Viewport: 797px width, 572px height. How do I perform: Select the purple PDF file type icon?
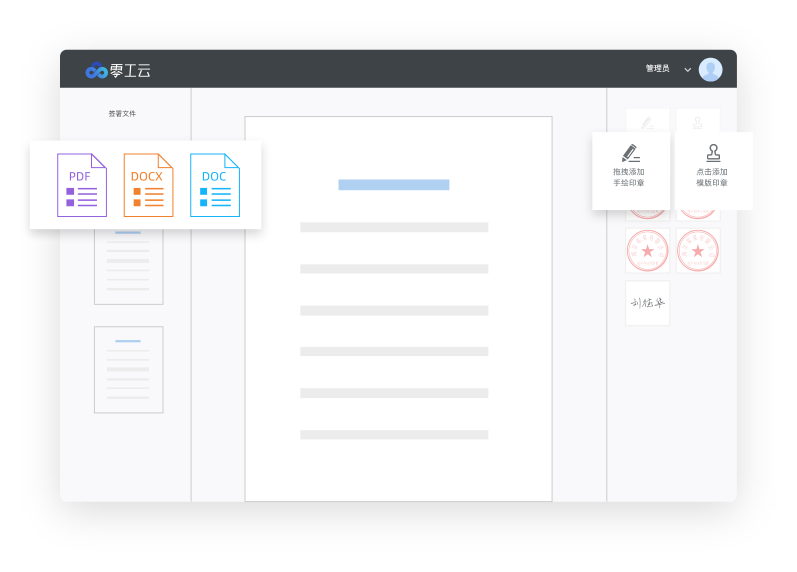(x=82, y=185)
